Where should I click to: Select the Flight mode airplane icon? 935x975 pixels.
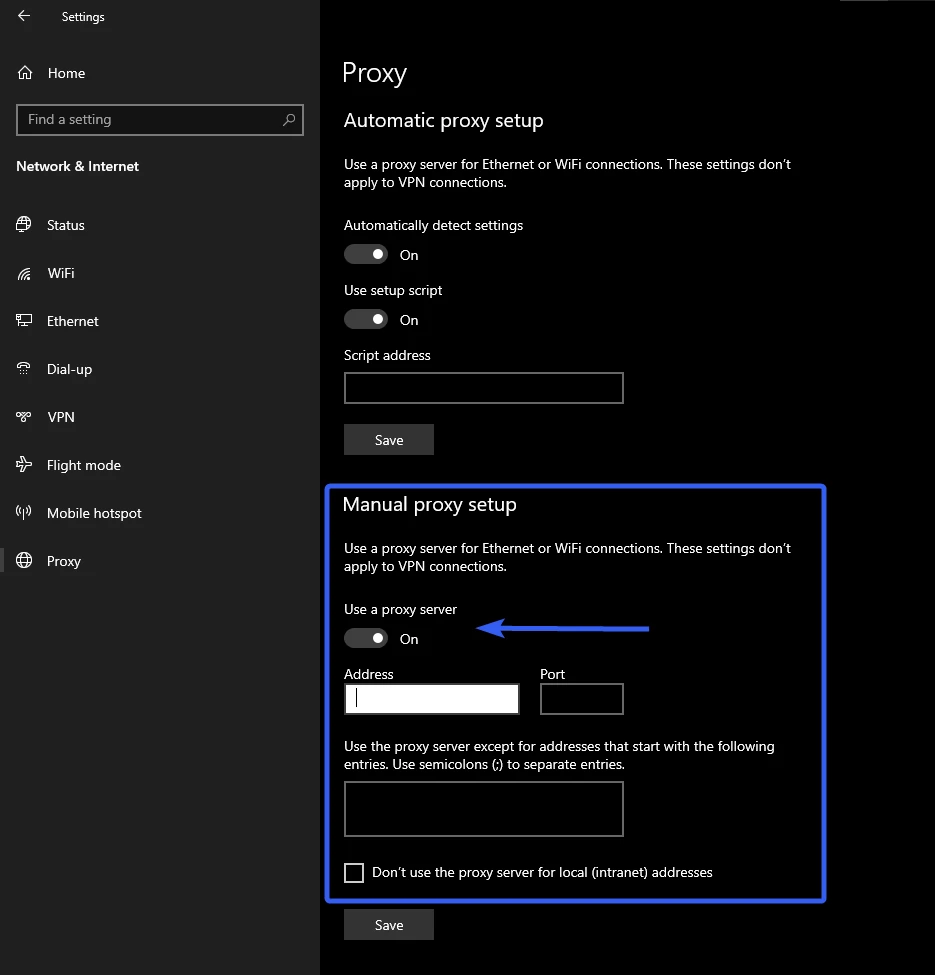click(25, 465)
